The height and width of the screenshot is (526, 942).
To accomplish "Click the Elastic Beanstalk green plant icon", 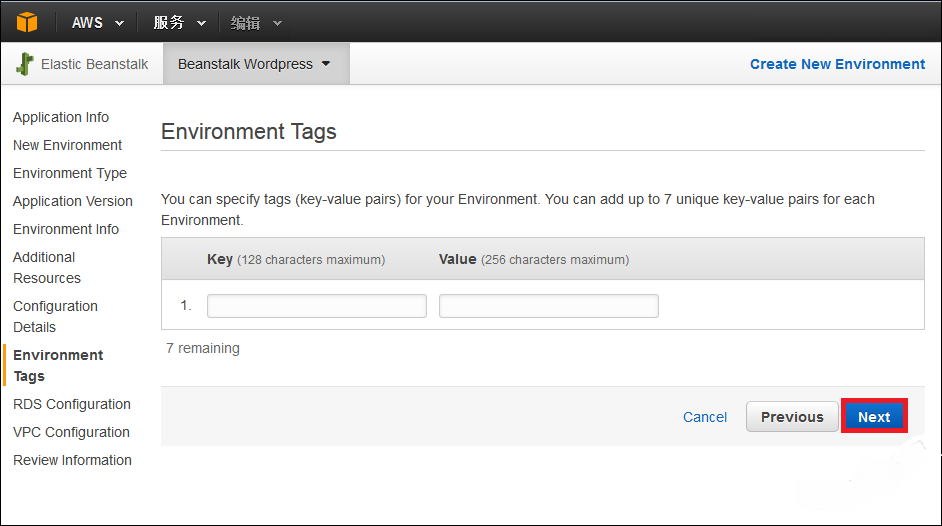I will pyautogui.click(x=25, y=64).
